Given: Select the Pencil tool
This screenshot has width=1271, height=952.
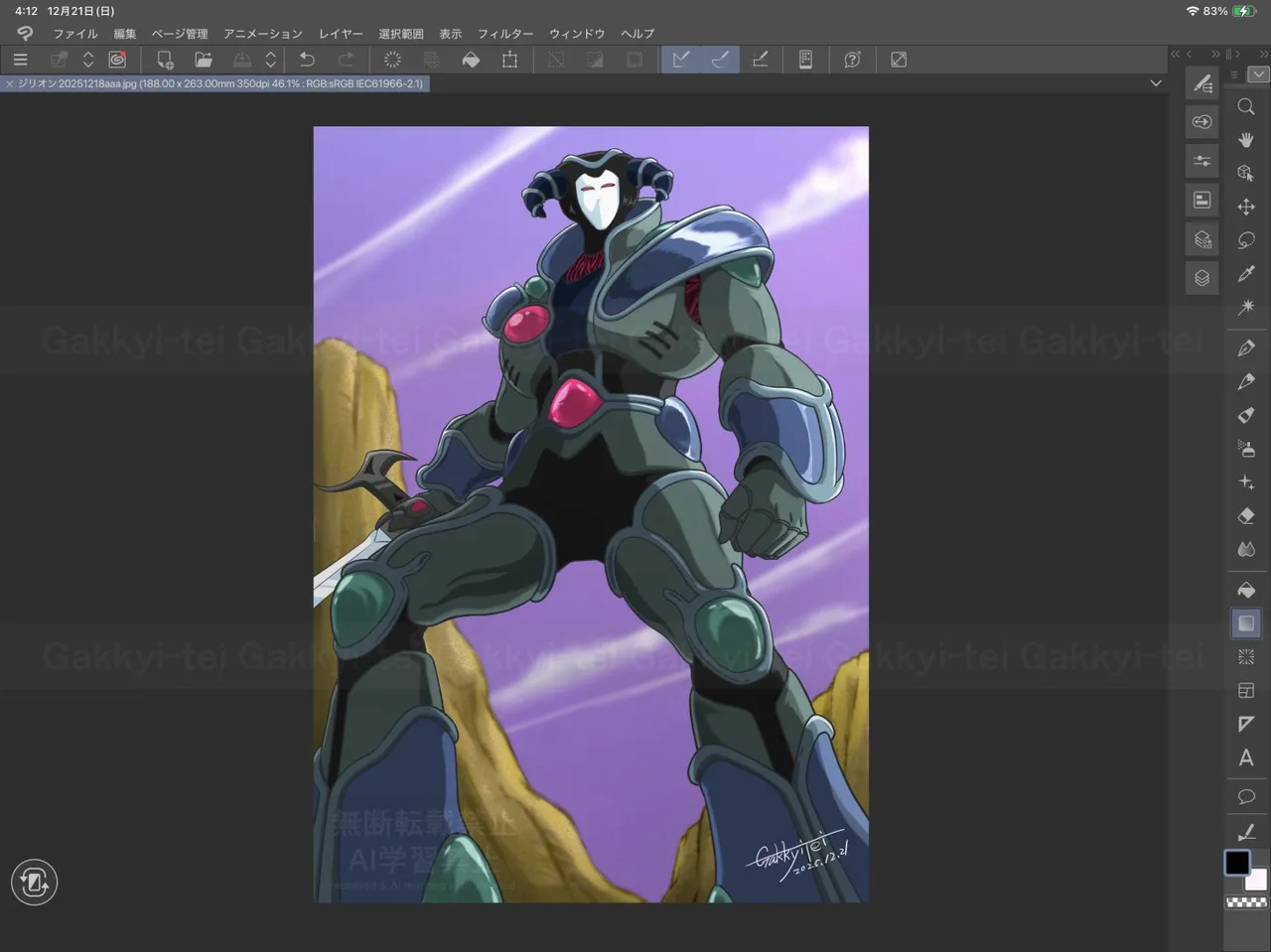Looking at the screenshot, I should click(x=1246, y=382).
